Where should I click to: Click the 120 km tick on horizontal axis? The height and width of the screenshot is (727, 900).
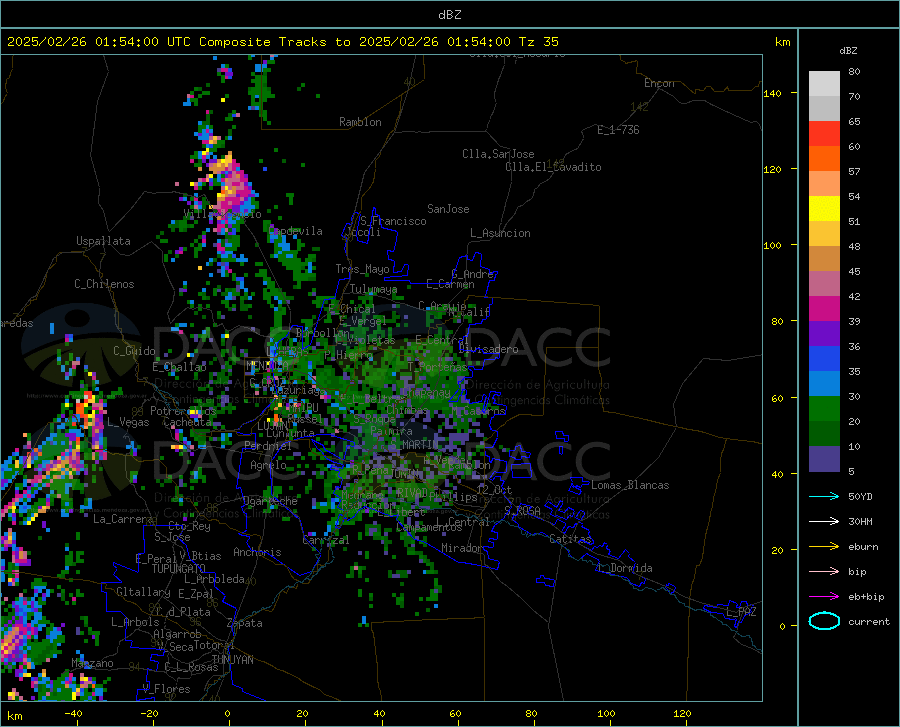point(682,713)
